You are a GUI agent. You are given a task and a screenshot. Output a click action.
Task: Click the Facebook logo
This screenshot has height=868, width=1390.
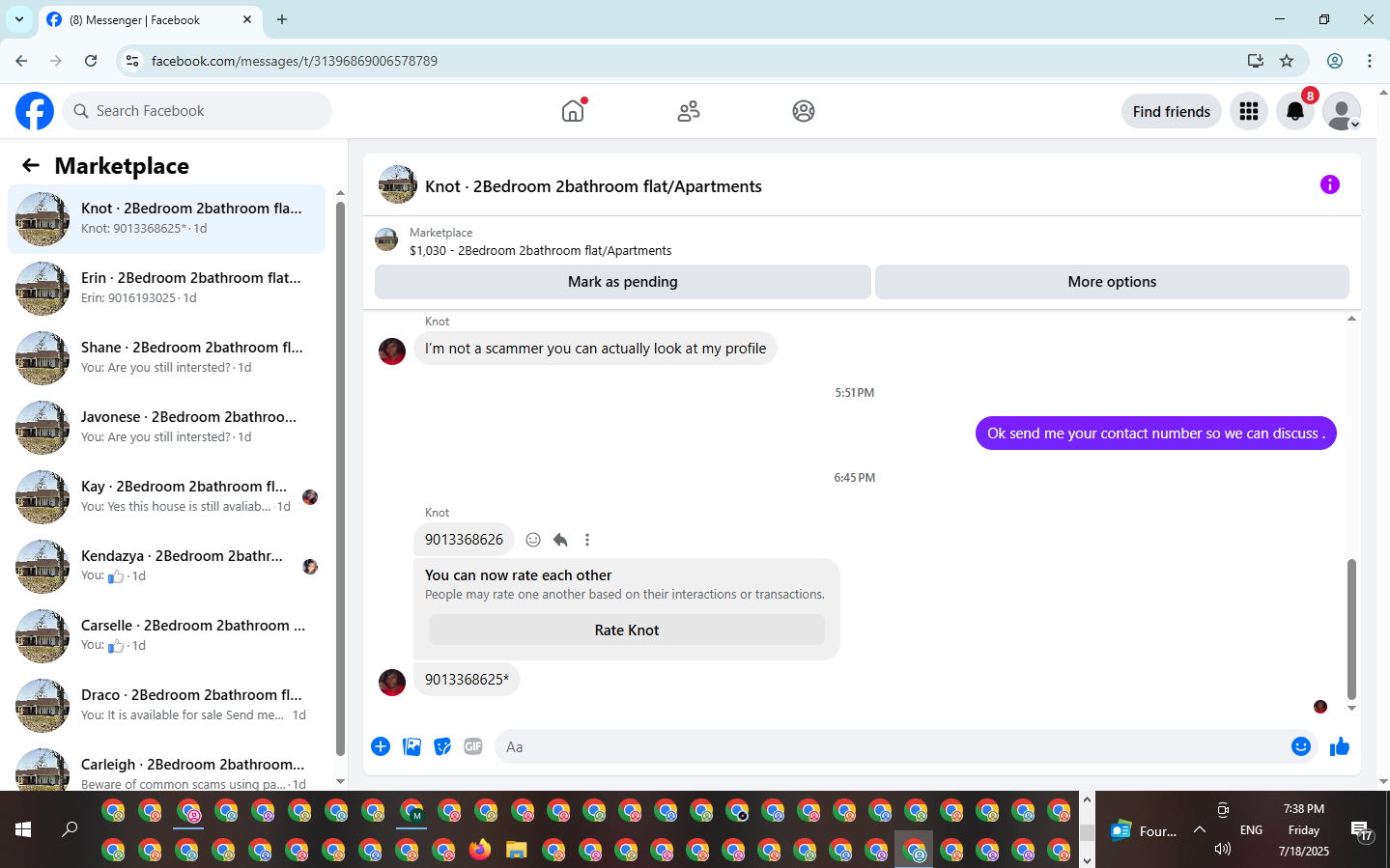[35, 111]
